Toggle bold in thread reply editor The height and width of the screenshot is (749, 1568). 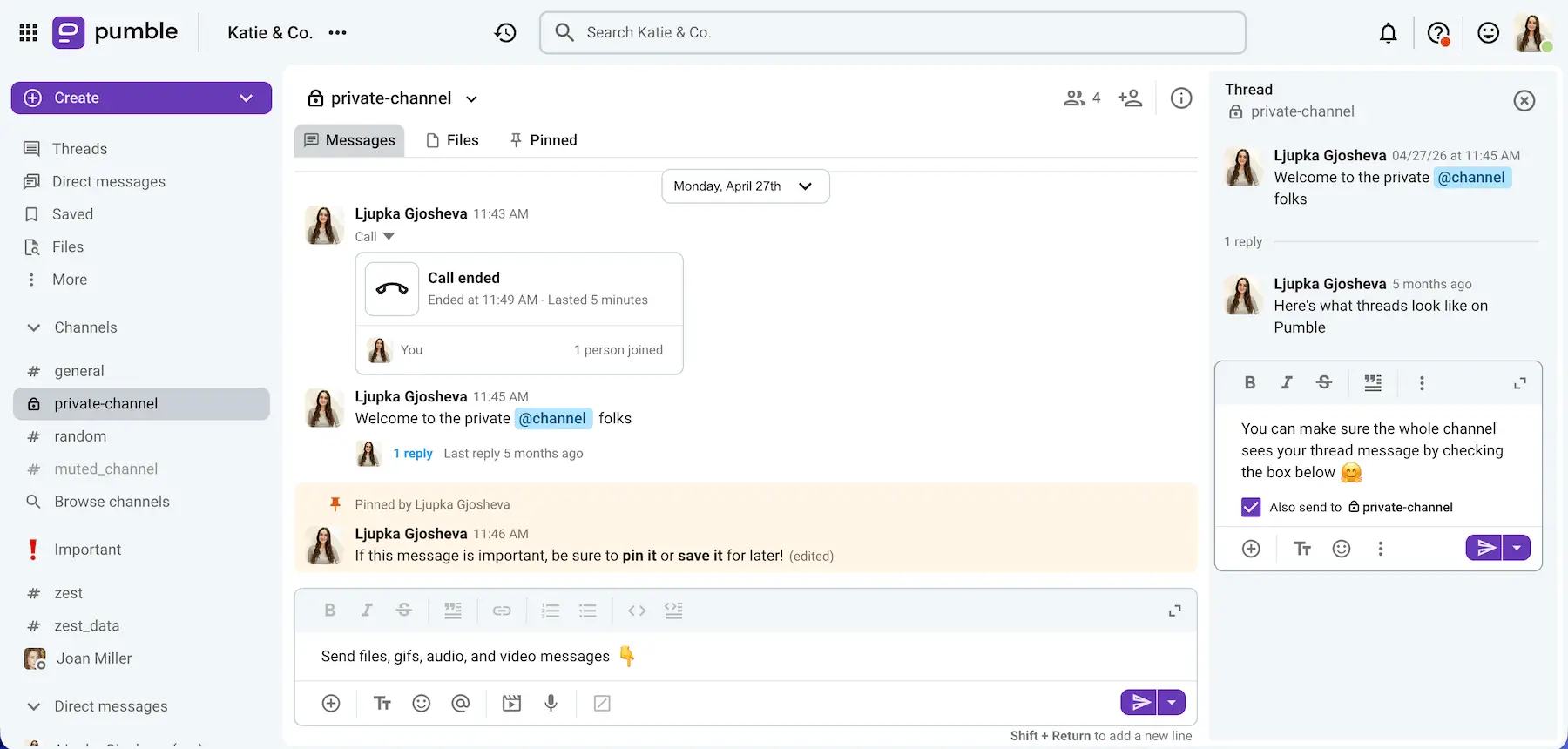1250,382
